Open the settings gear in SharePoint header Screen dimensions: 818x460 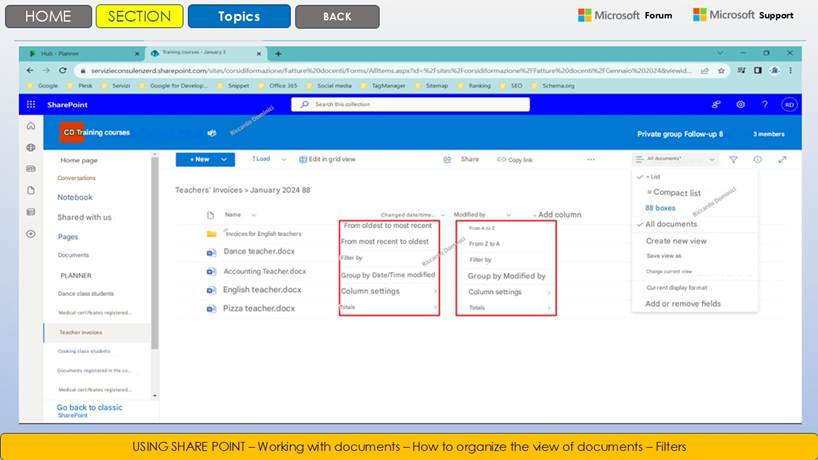coord(741,104)
